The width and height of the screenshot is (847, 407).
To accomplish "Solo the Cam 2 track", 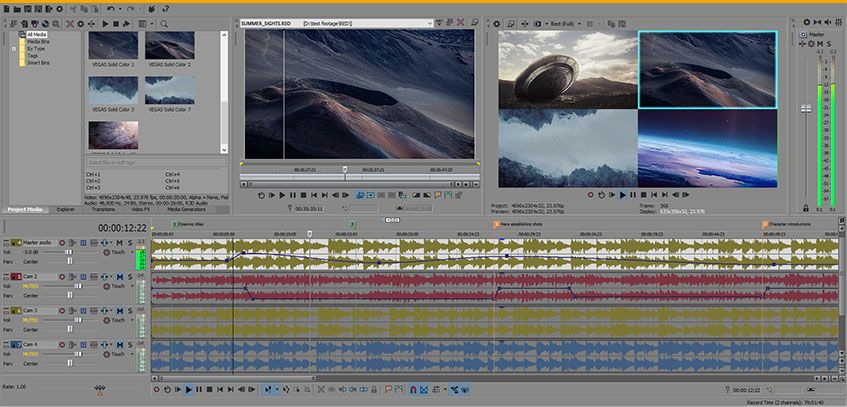I will coord(128,276).
